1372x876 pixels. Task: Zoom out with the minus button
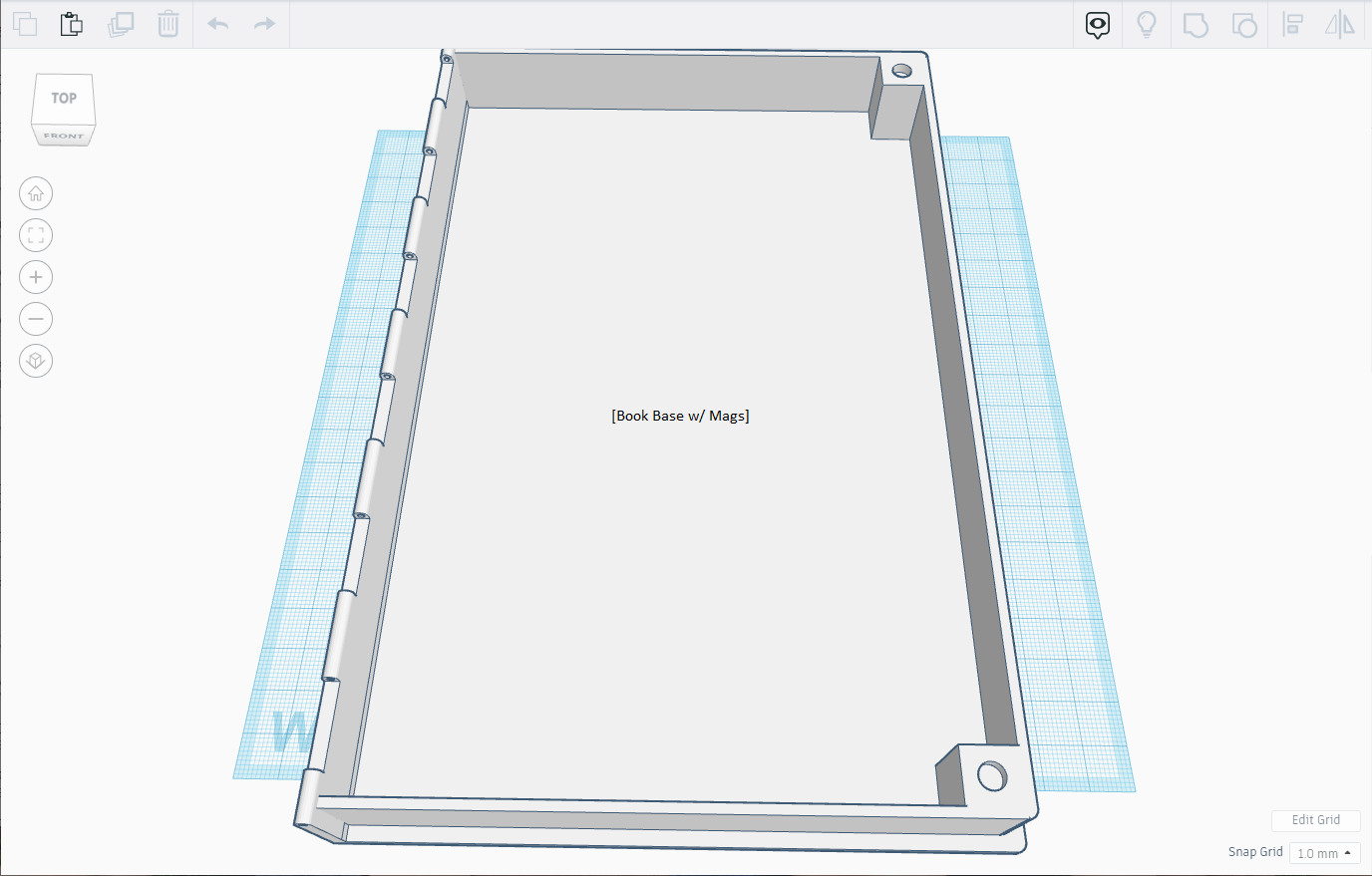point(36,319)
